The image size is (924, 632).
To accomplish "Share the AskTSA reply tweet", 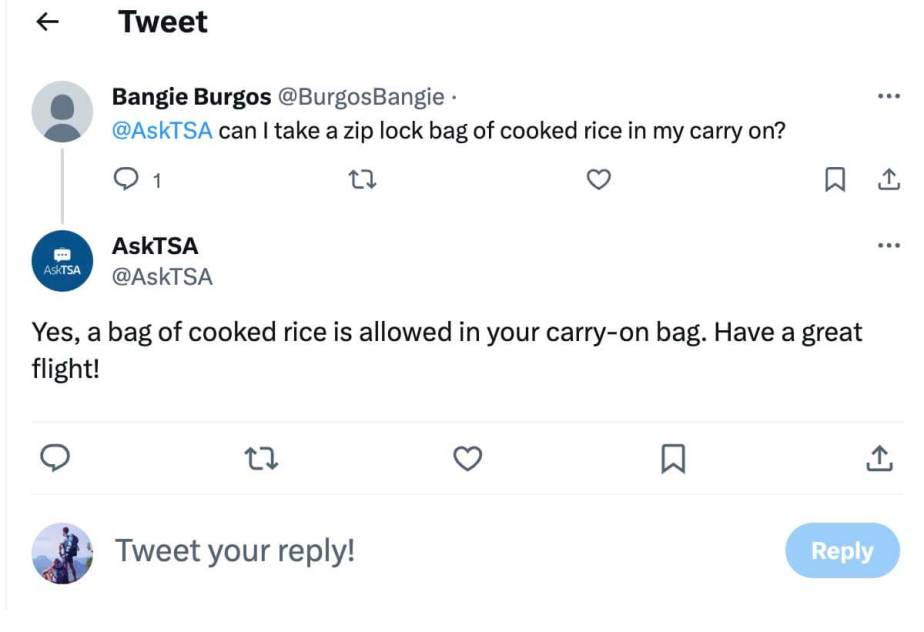I will [x=880, y=459].
